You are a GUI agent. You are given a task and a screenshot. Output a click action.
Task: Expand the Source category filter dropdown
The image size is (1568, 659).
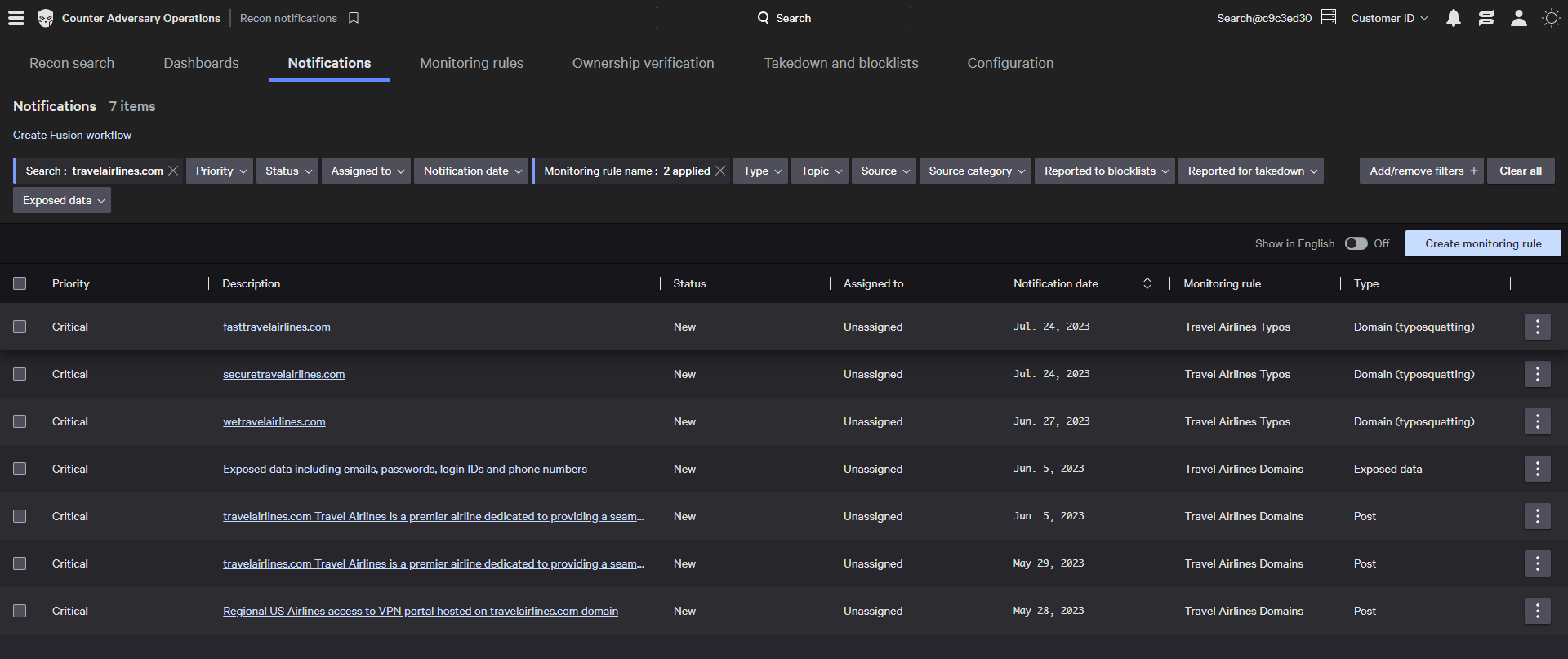[975, 171]
